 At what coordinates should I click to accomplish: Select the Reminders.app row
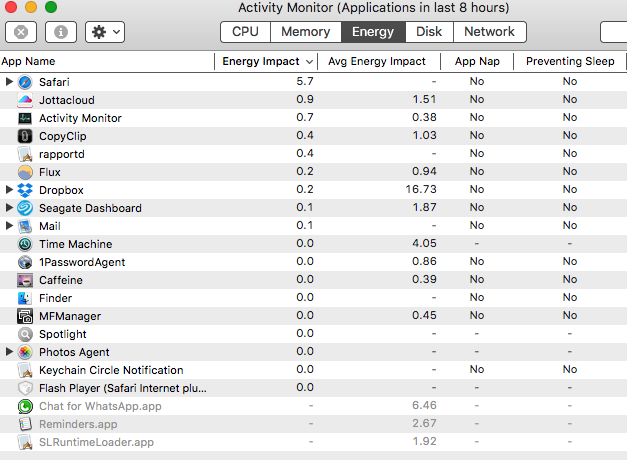click(x=314, y=424)
